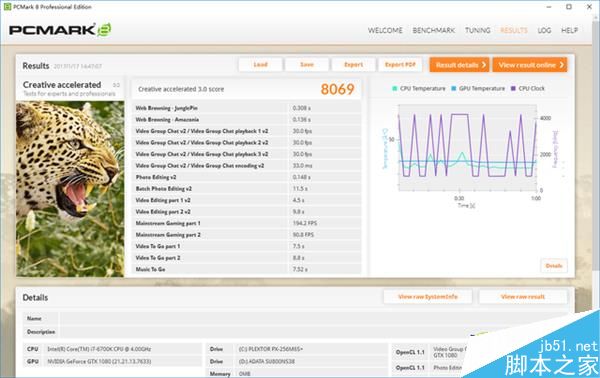Select the Web Browsing - Amazonia row
Viewport: 600px width, 378px height.
(246, 120)
